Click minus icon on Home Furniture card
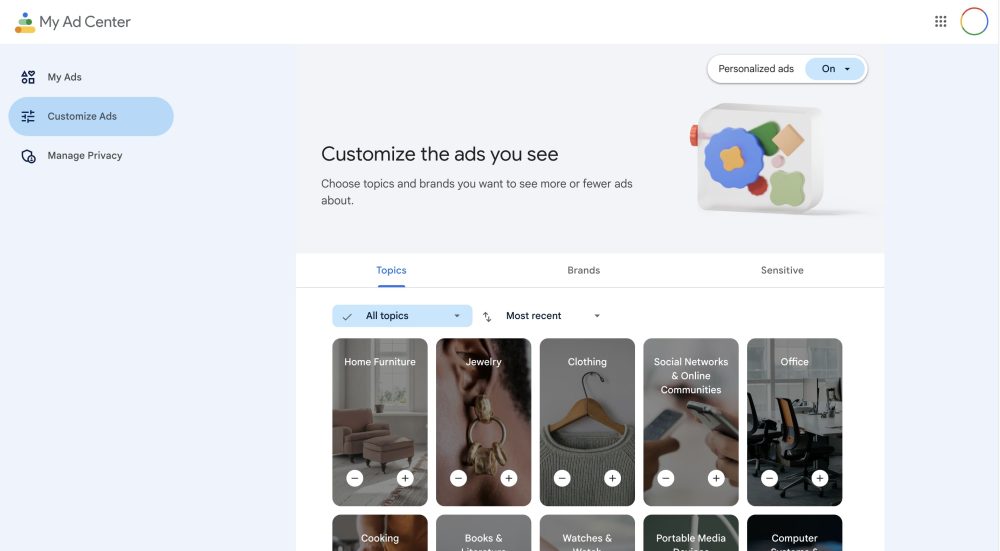 point(355,478)
